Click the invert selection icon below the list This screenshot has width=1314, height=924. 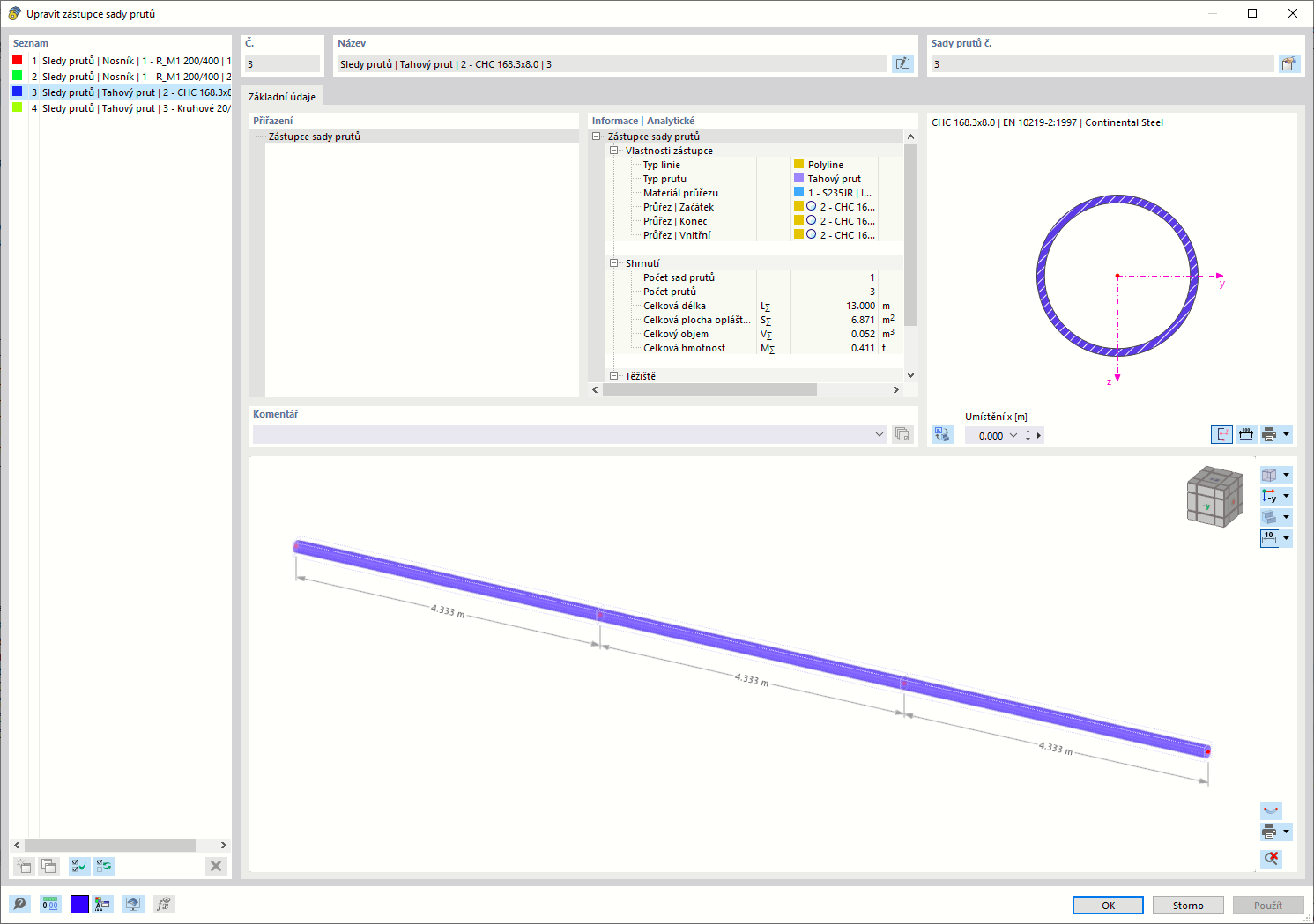click(x=104, y=866)
